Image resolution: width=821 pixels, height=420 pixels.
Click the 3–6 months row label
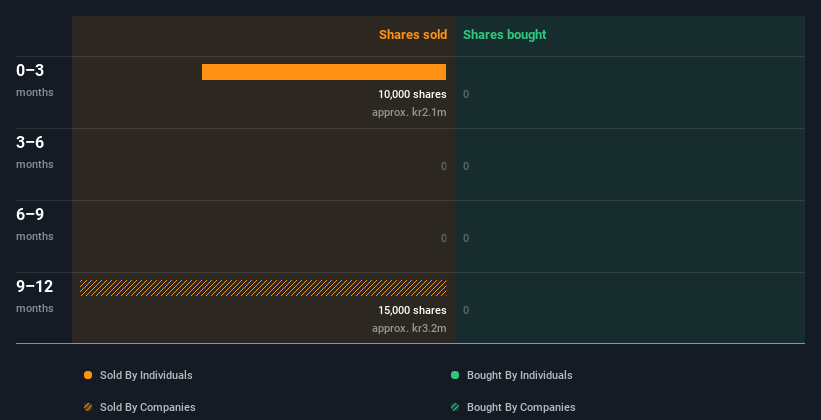(35, 152)
